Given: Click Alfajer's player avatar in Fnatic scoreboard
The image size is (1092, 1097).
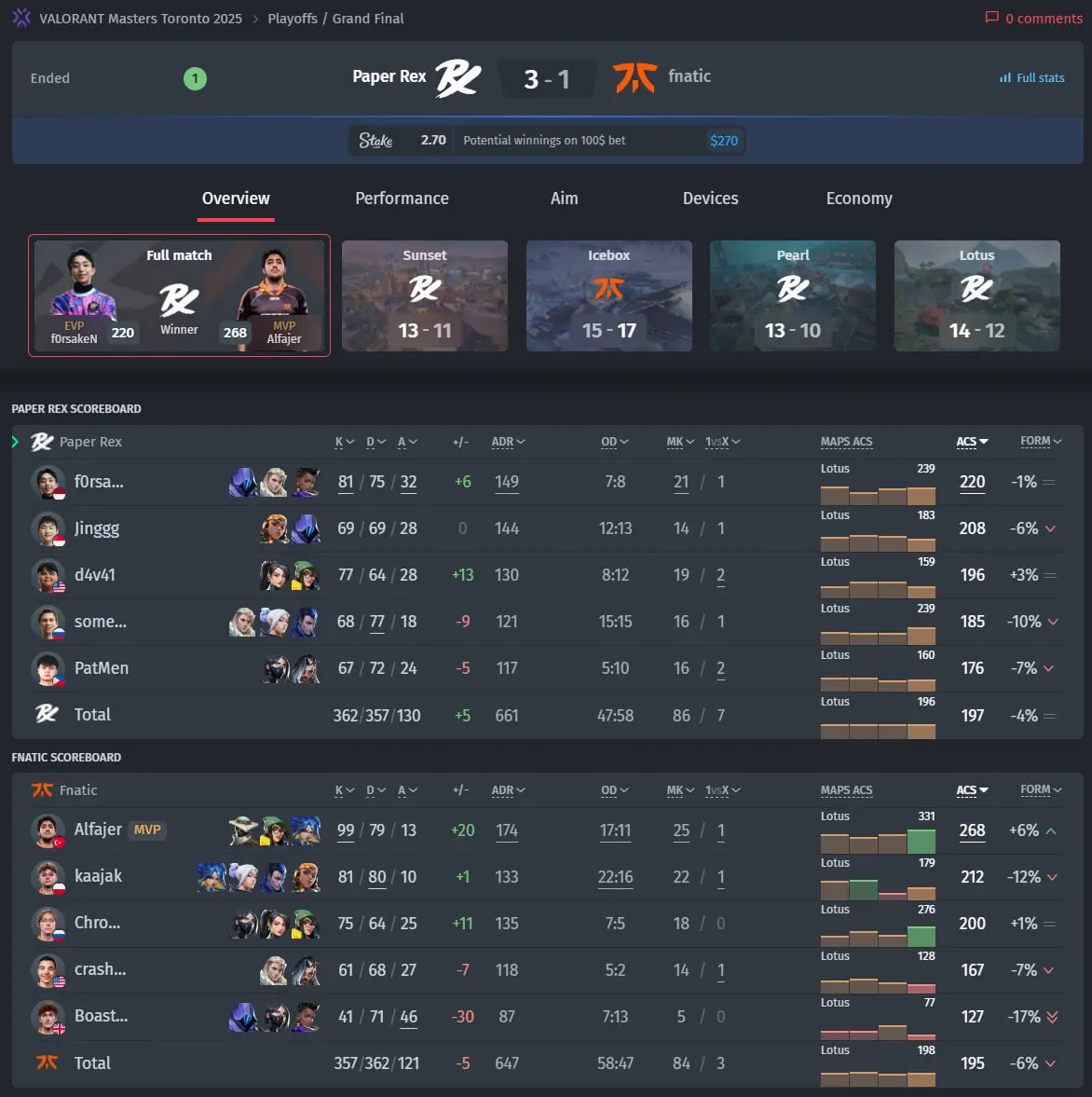Looking at the screenshot, I should pos(48,830).
